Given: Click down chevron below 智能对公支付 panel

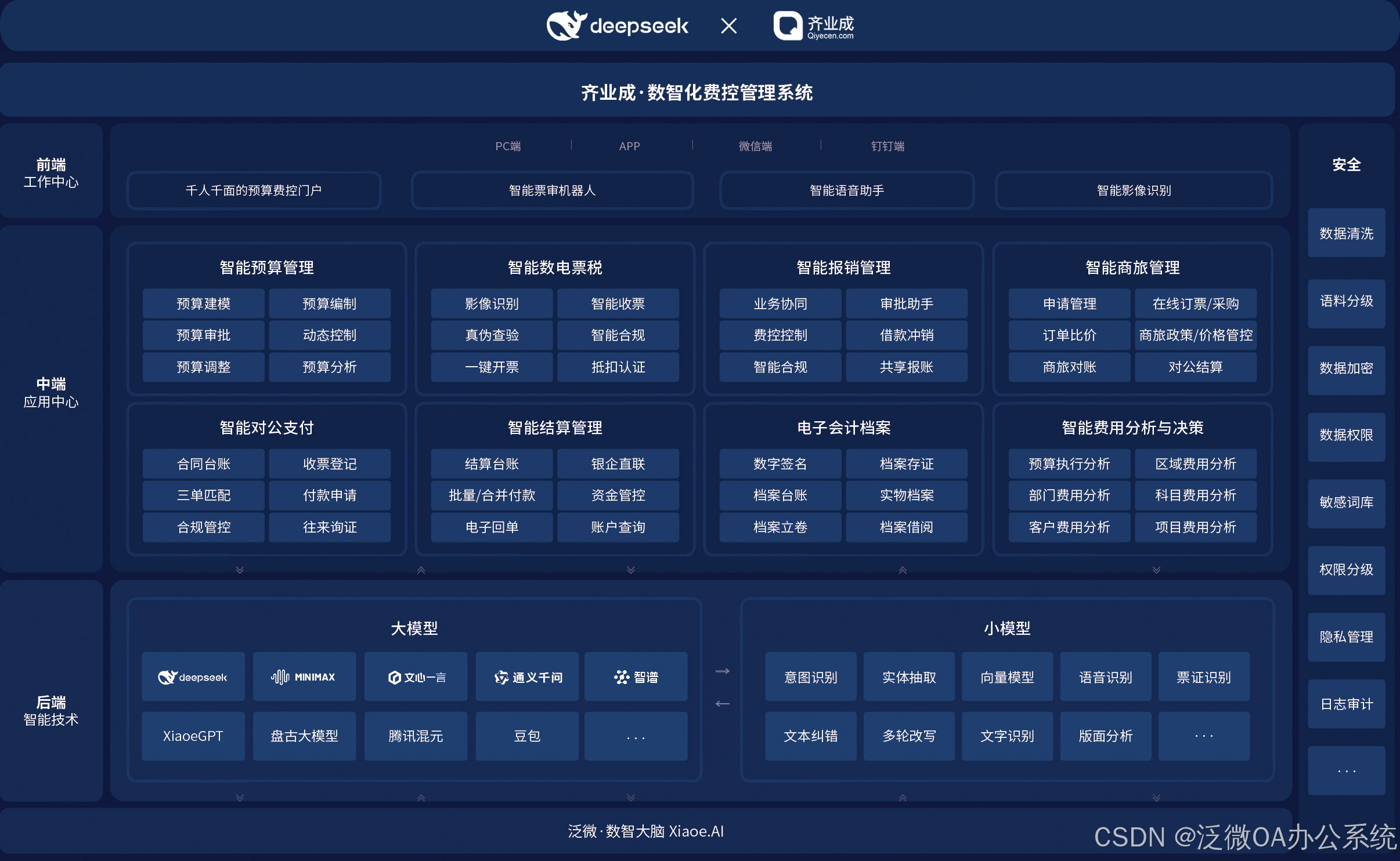Looking at the screenshot, I should (240, 570).
